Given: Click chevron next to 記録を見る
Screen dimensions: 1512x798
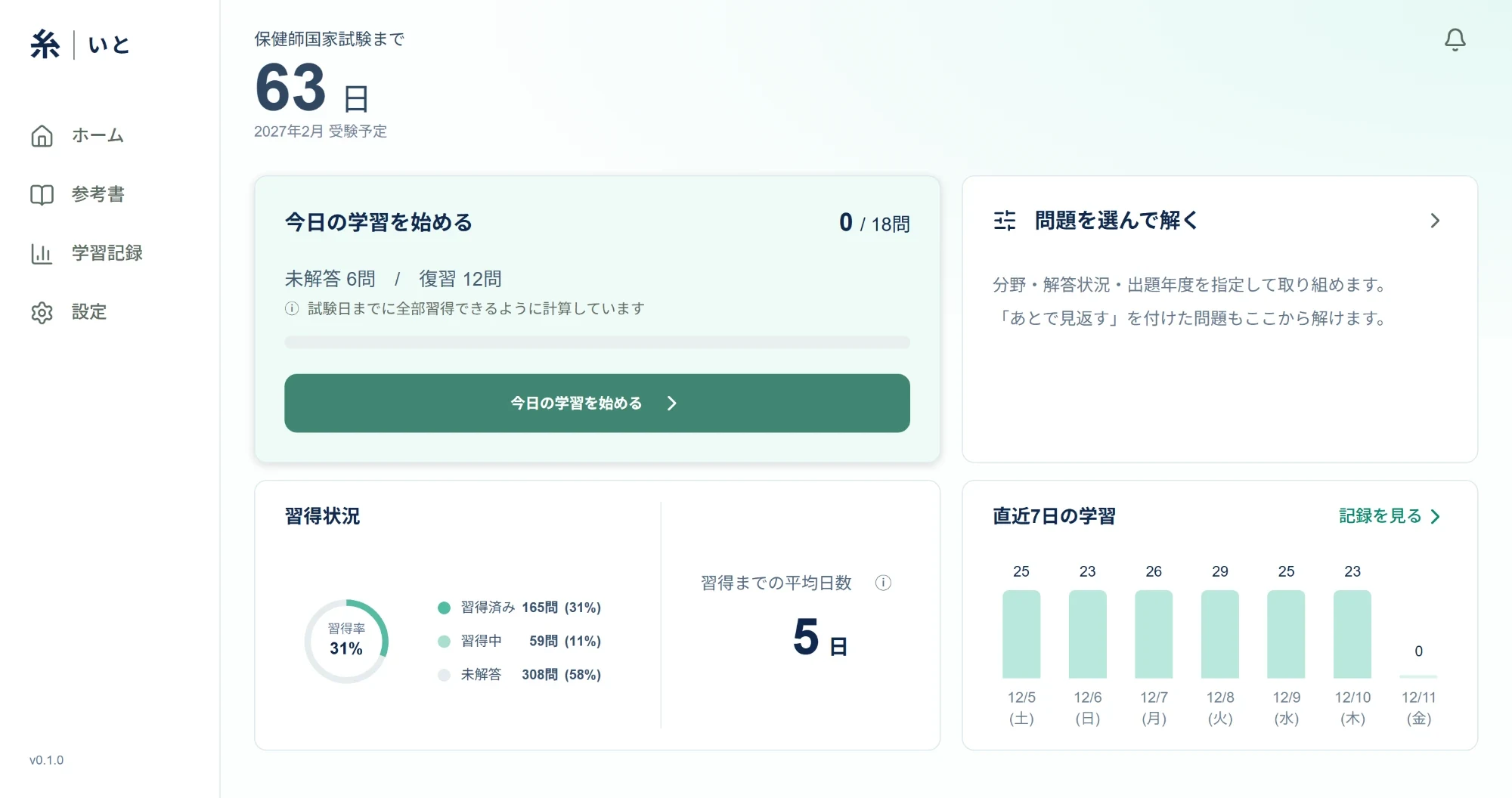Looking at the screenshot, I should click(x=1435, y=516).
